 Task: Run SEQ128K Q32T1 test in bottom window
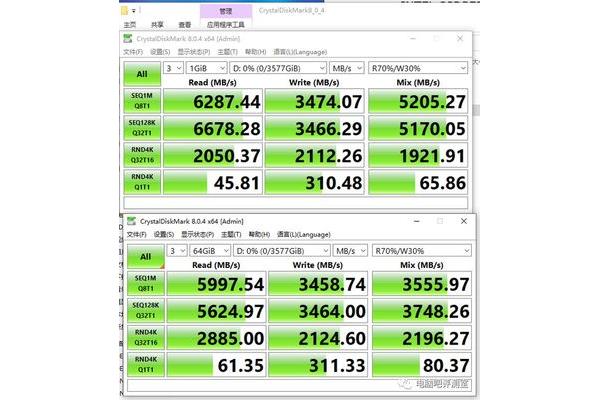click(x=146, y=310)
